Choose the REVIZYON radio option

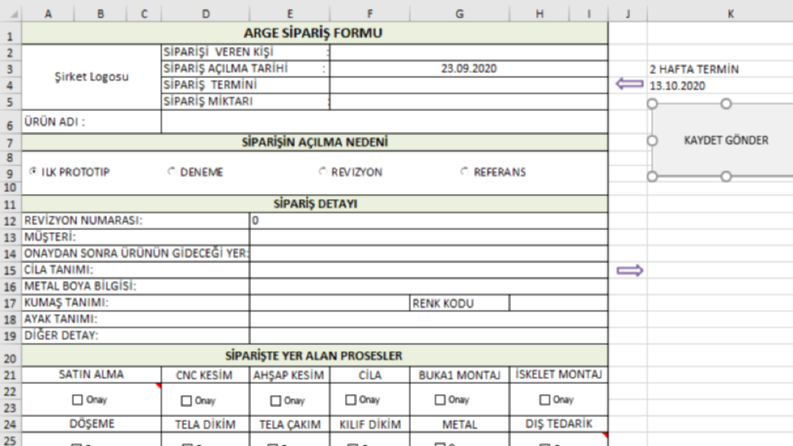[x=322, y=172]
